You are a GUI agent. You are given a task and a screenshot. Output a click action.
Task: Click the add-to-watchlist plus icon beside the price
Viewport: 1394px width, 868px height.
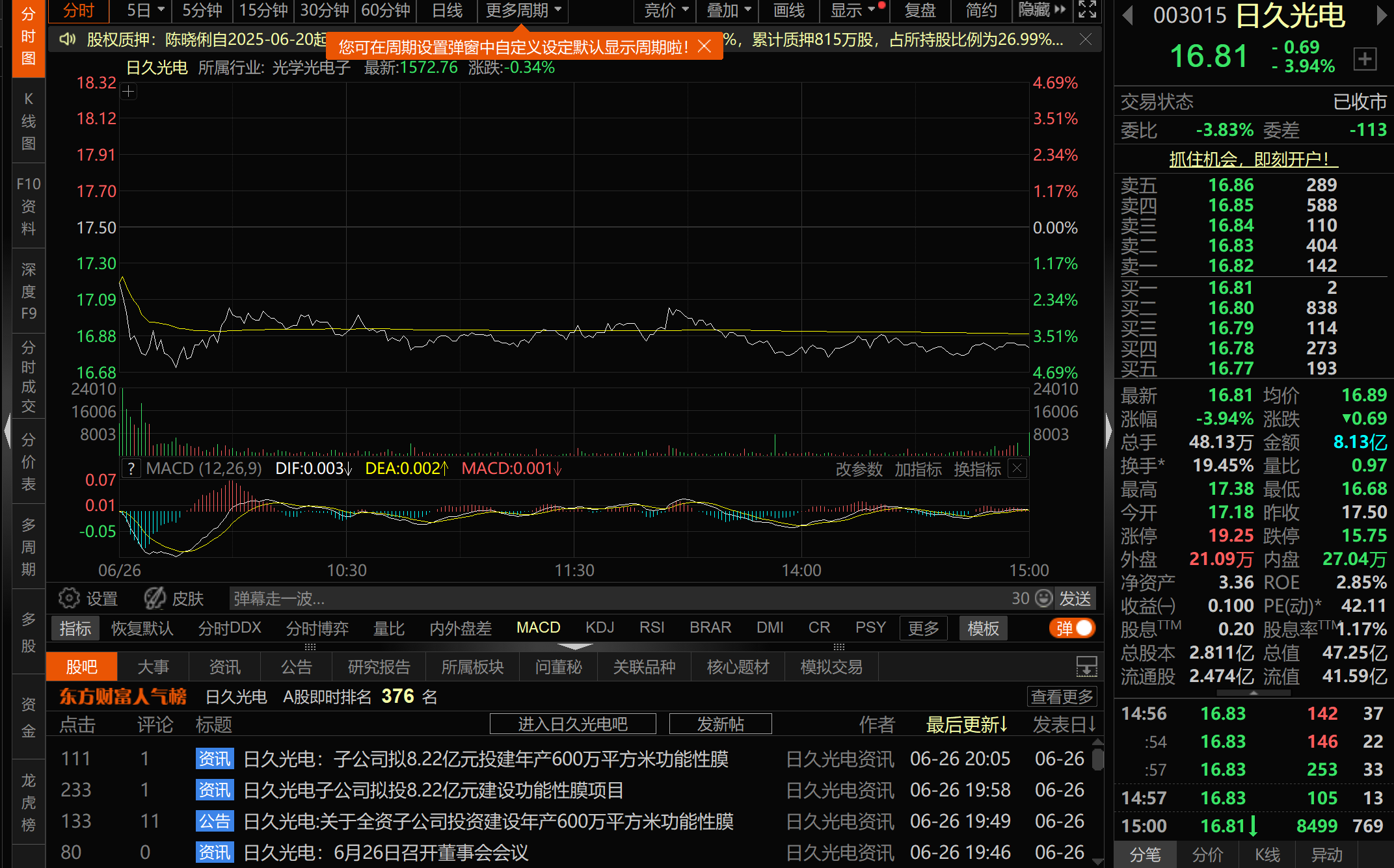tap(1365, 59)
